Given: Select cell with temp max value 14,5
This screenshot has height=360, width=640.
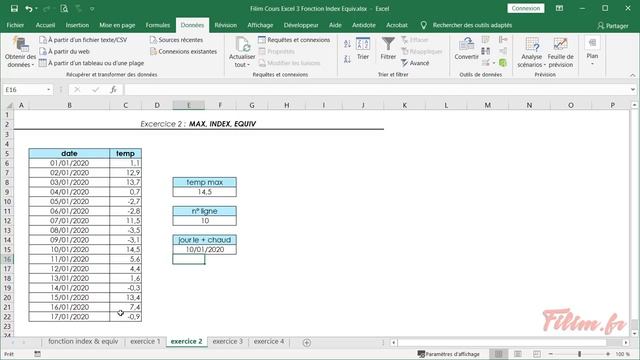Looking at the screenshot, I should tap(204, 192).
